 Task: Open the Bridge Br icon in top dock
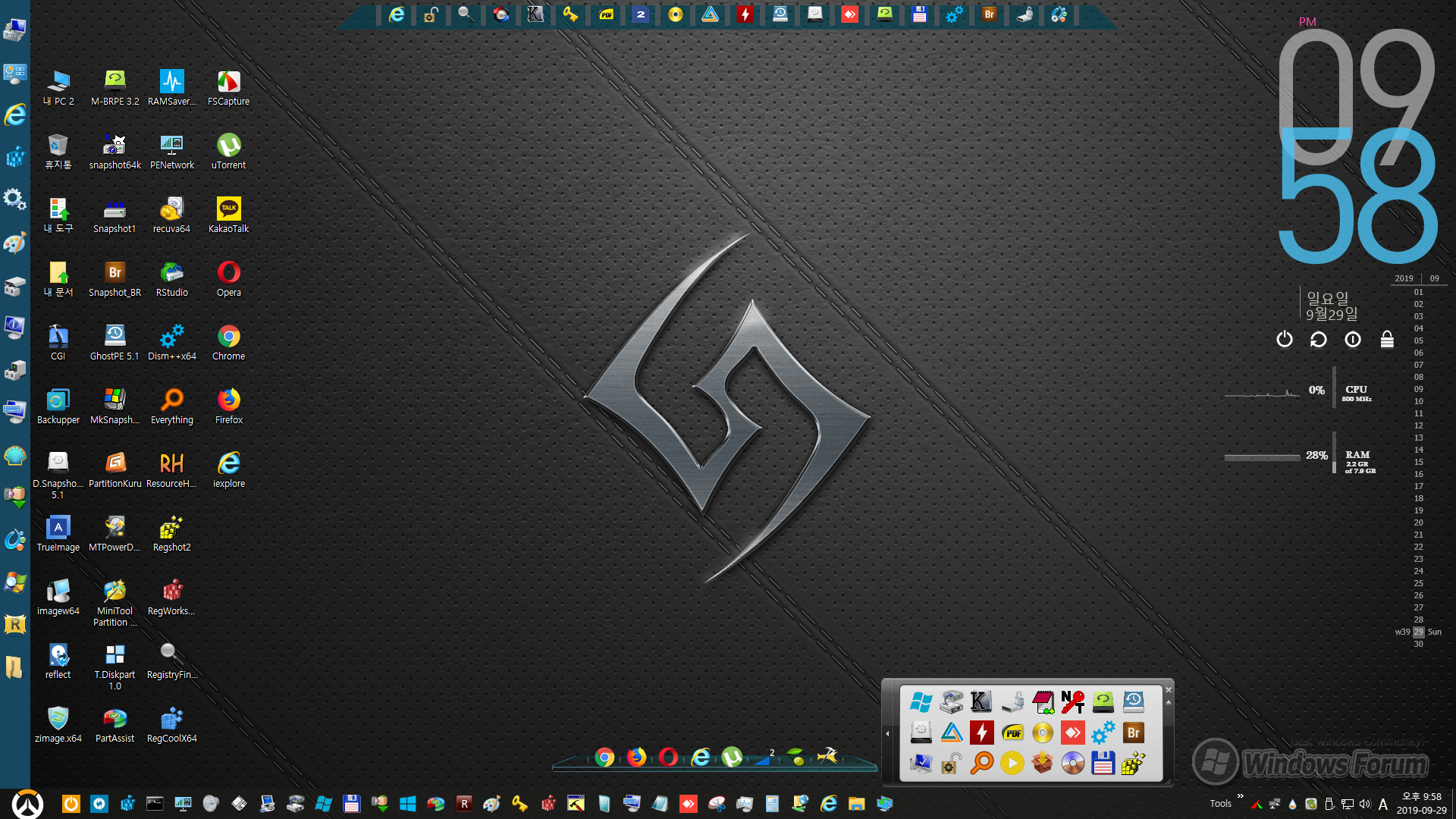(989, 14)
